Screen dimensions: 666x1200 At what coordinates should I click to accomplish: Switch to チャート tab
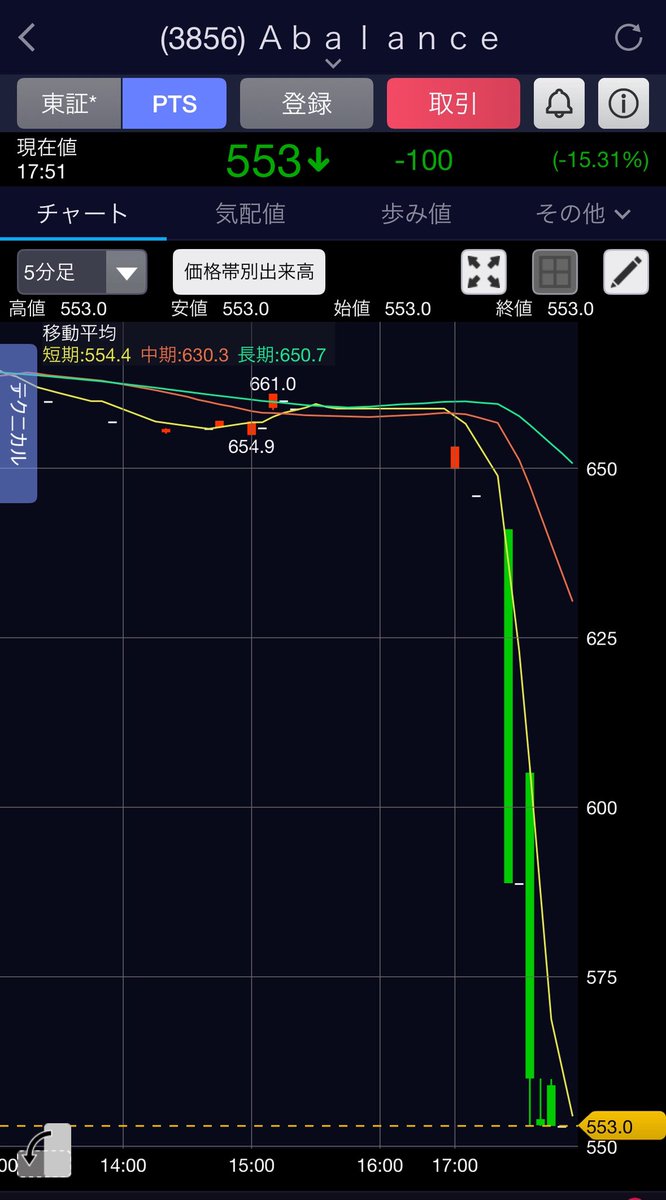pos(83,213)
